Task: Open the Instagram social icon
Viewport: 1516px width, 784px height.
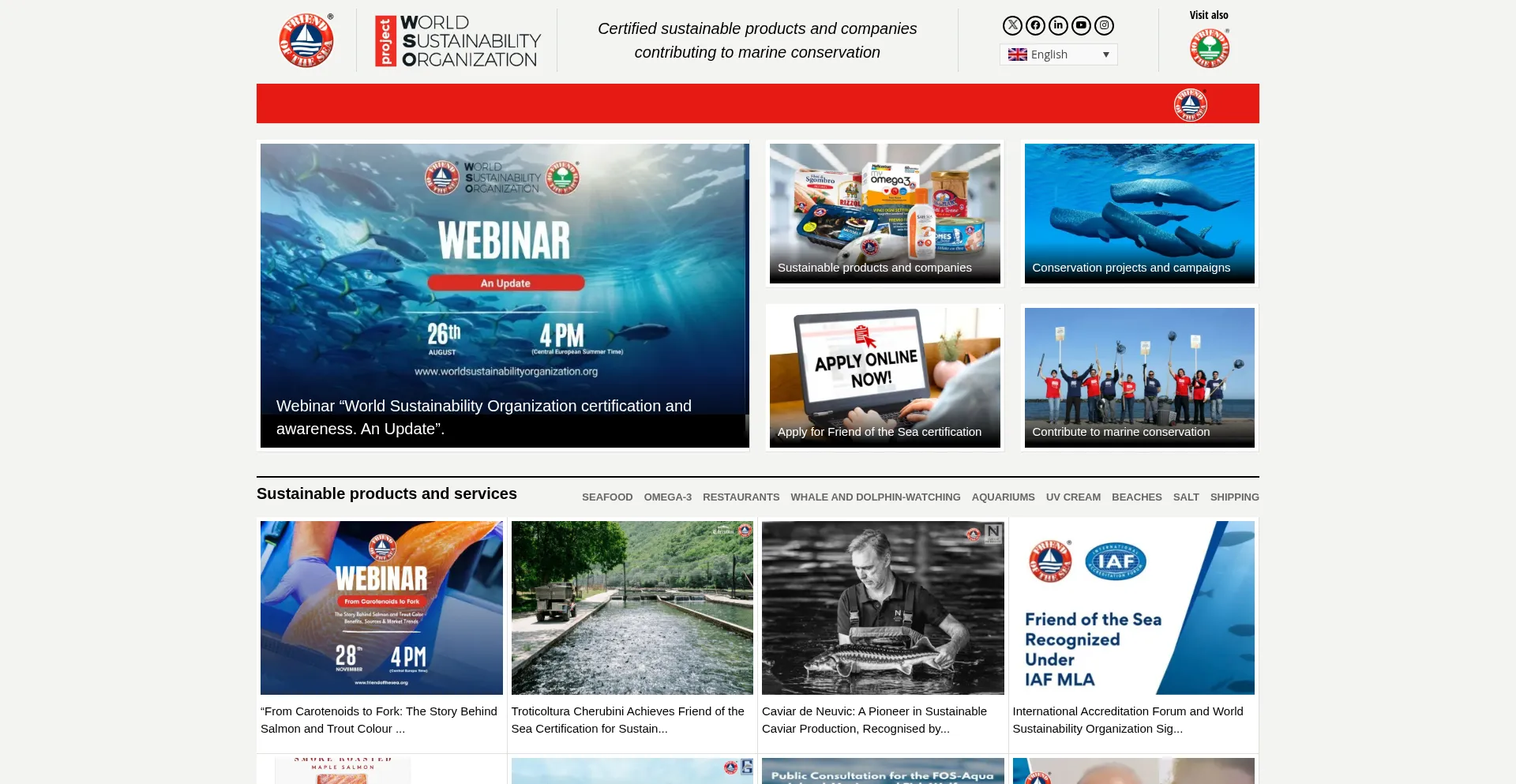Action: 1104,25
